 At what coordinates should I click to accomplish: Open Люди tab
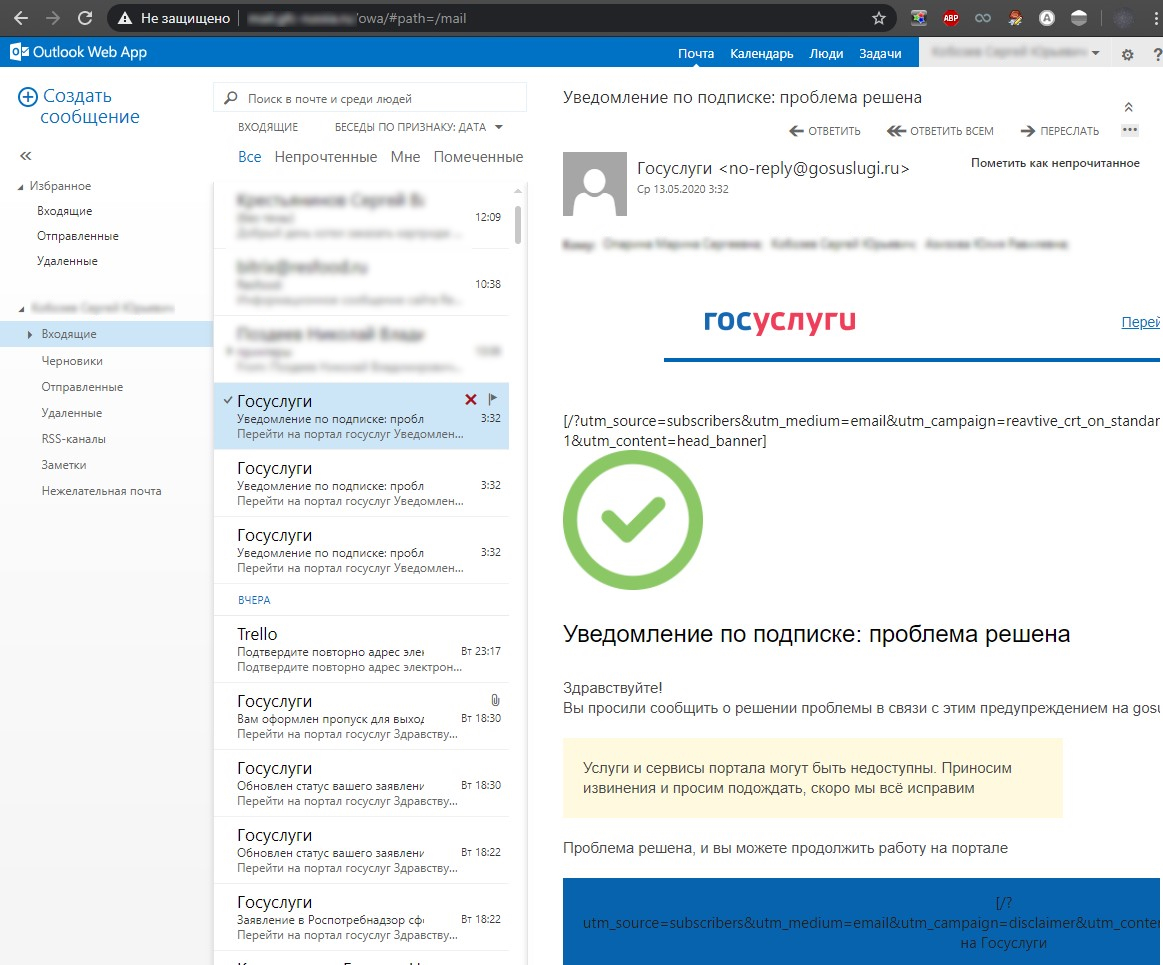pyautogui.click(x=826, y=53)
